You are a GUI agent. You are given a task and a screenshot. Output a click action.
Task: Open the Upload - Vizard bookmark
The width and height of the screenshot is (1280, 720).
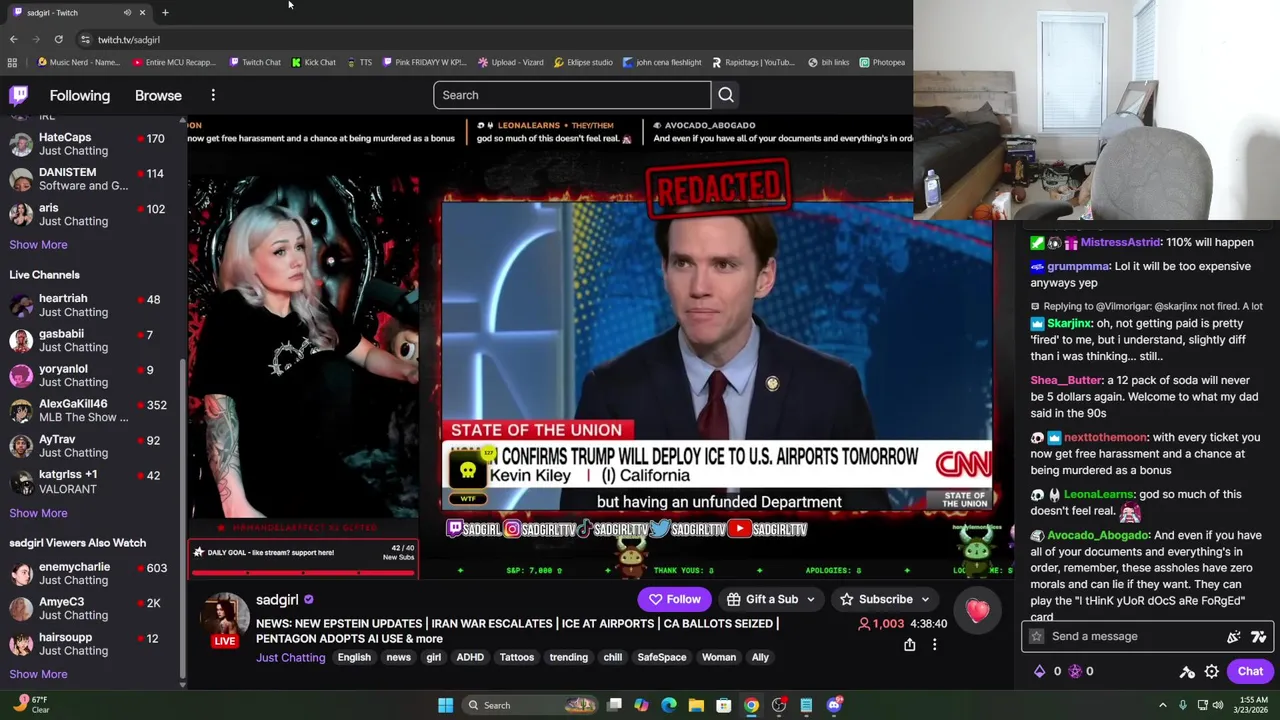[511, 62]
